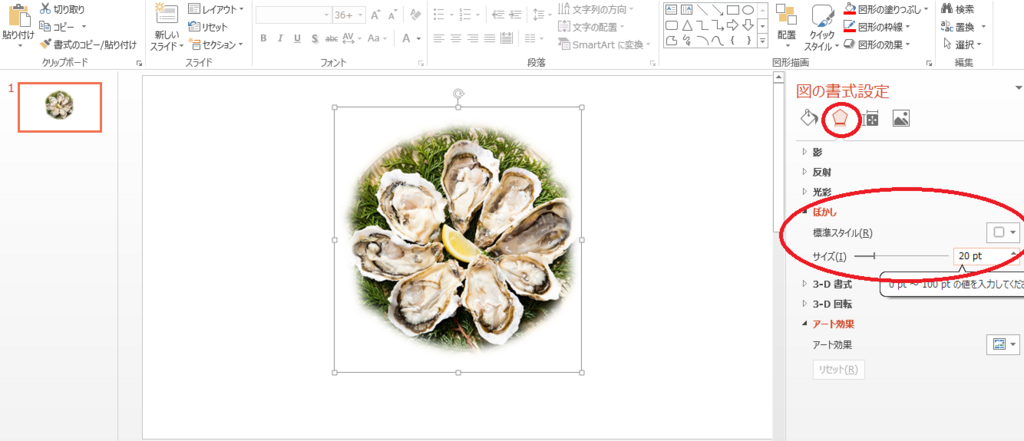The image size is (1024, 441).
Task: Toggle Underline formatting
Action: pos(297,39)
